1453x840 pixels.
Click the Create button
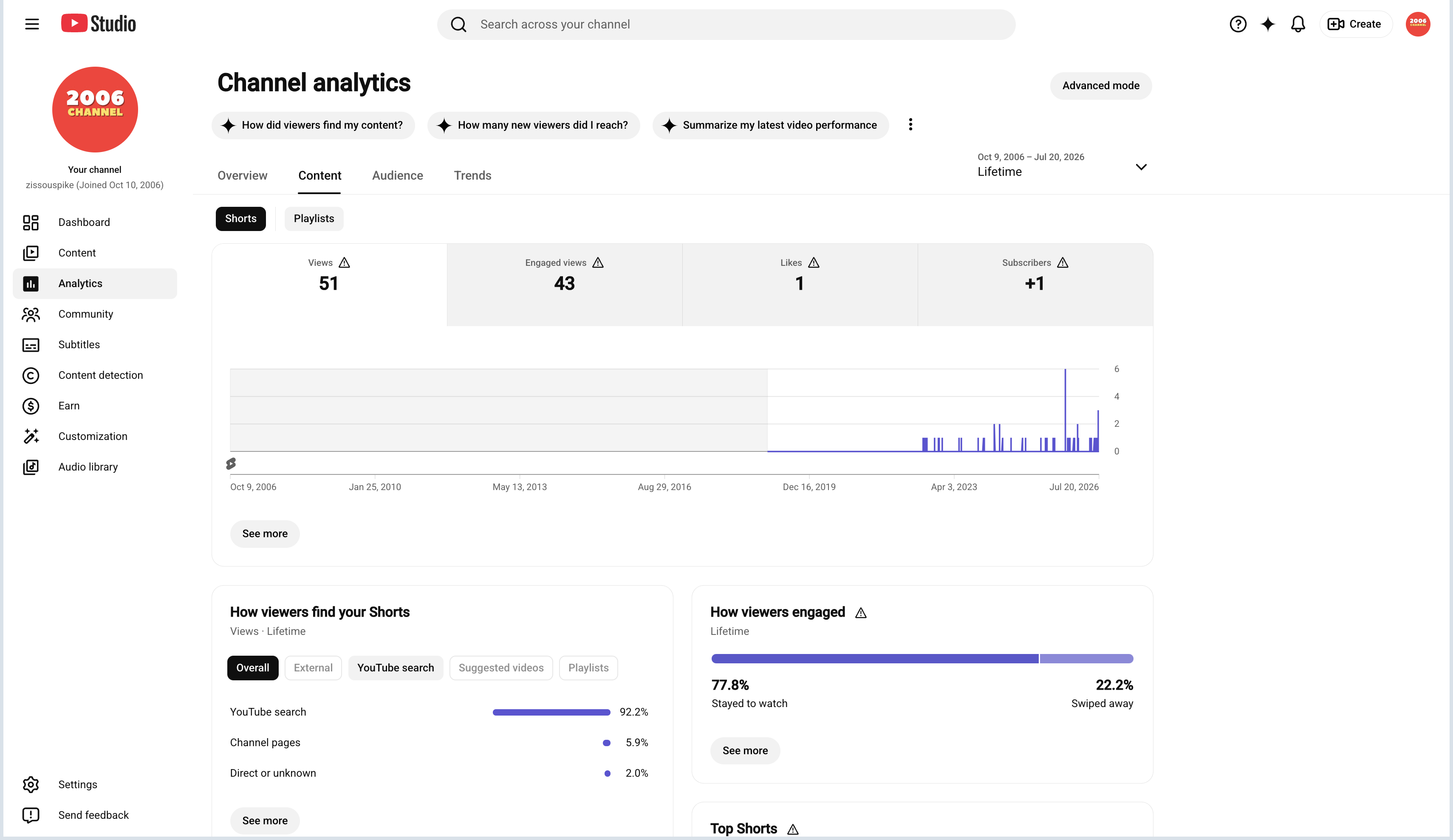tap(1356, 24)
